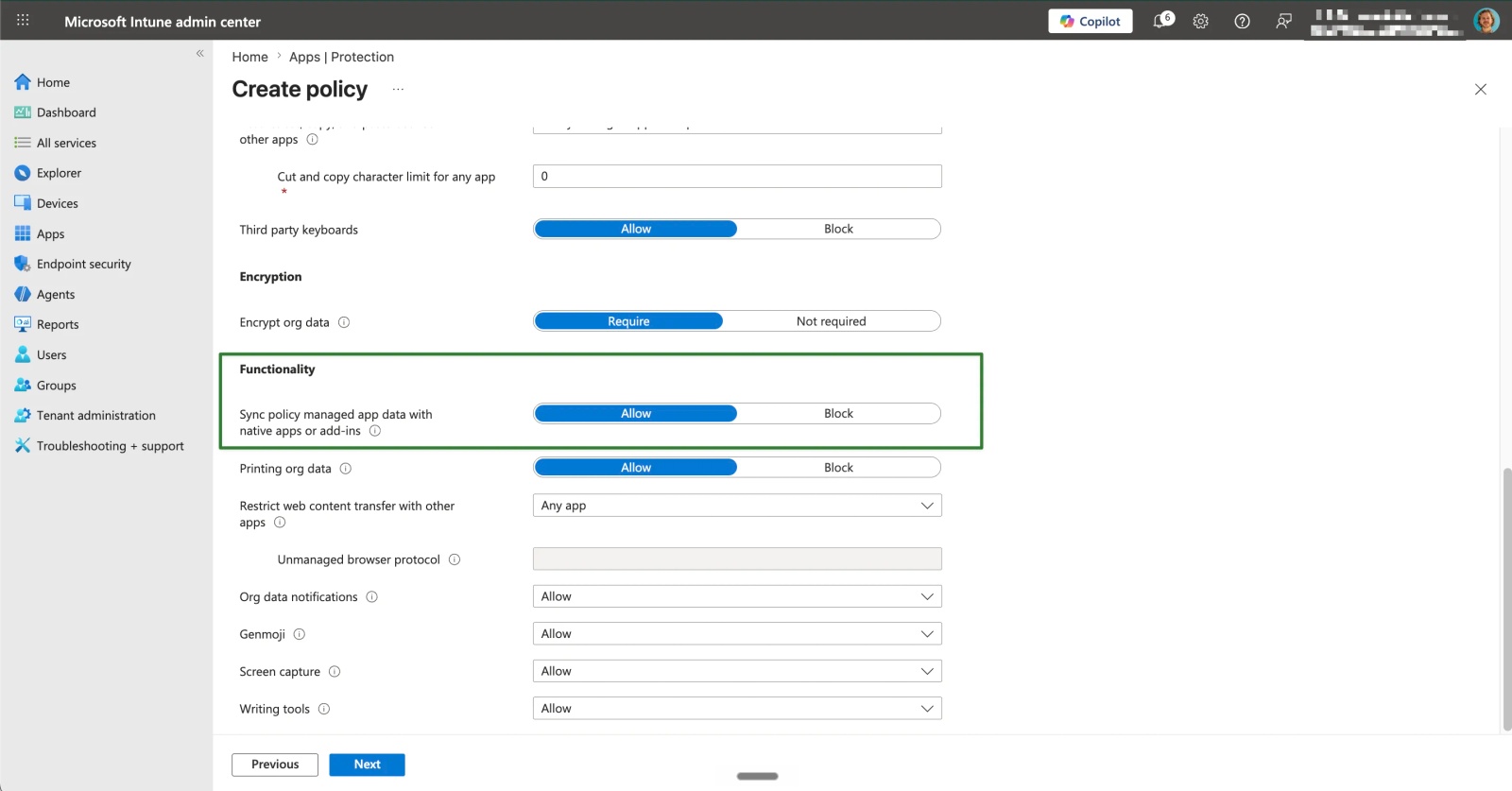Viewport: 1512px width, 791px height.
Task: Show info for Screen capture setting
Action: click(x=335, y=672)
